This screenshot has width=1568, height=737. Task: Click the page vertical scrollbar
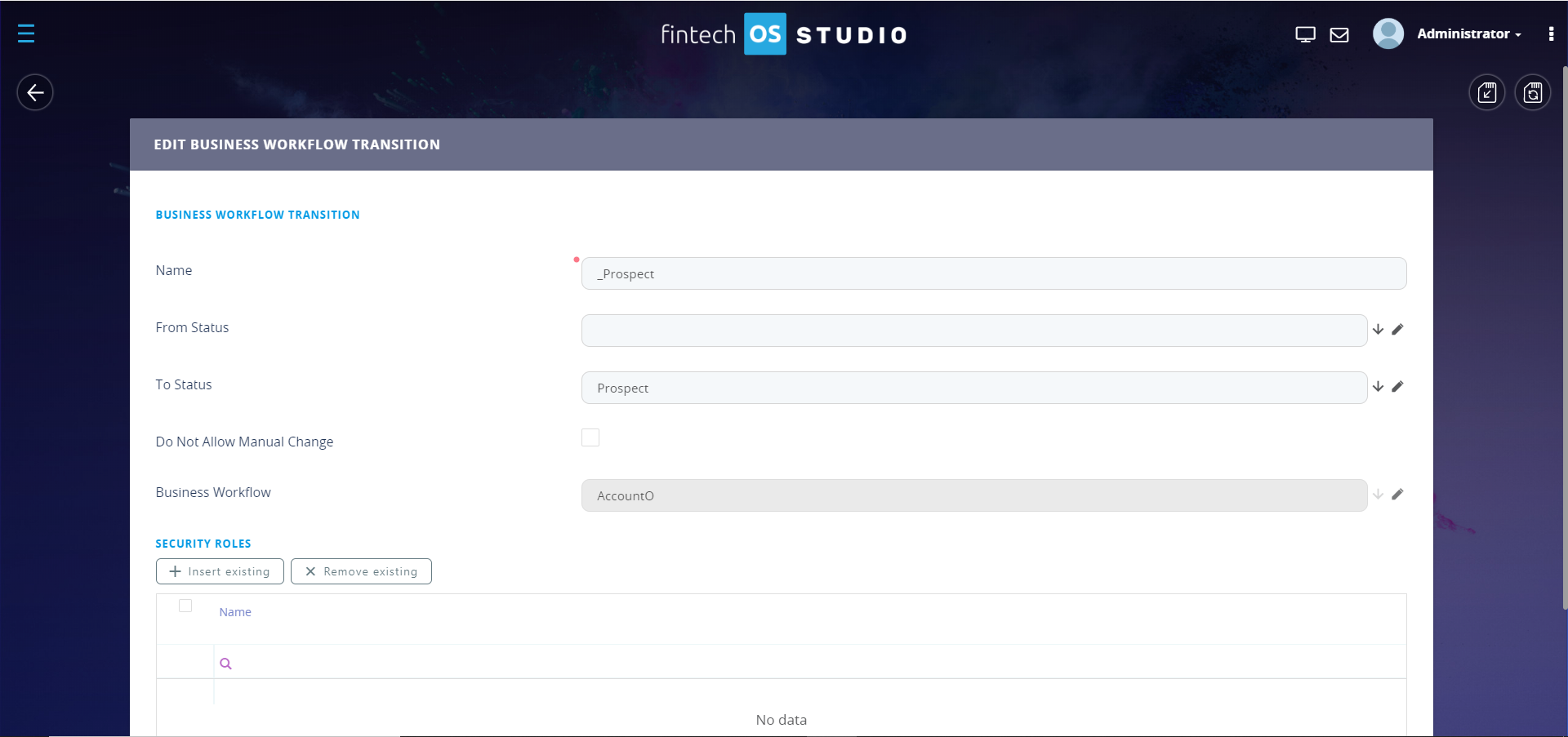click(x=1564, y=326)
